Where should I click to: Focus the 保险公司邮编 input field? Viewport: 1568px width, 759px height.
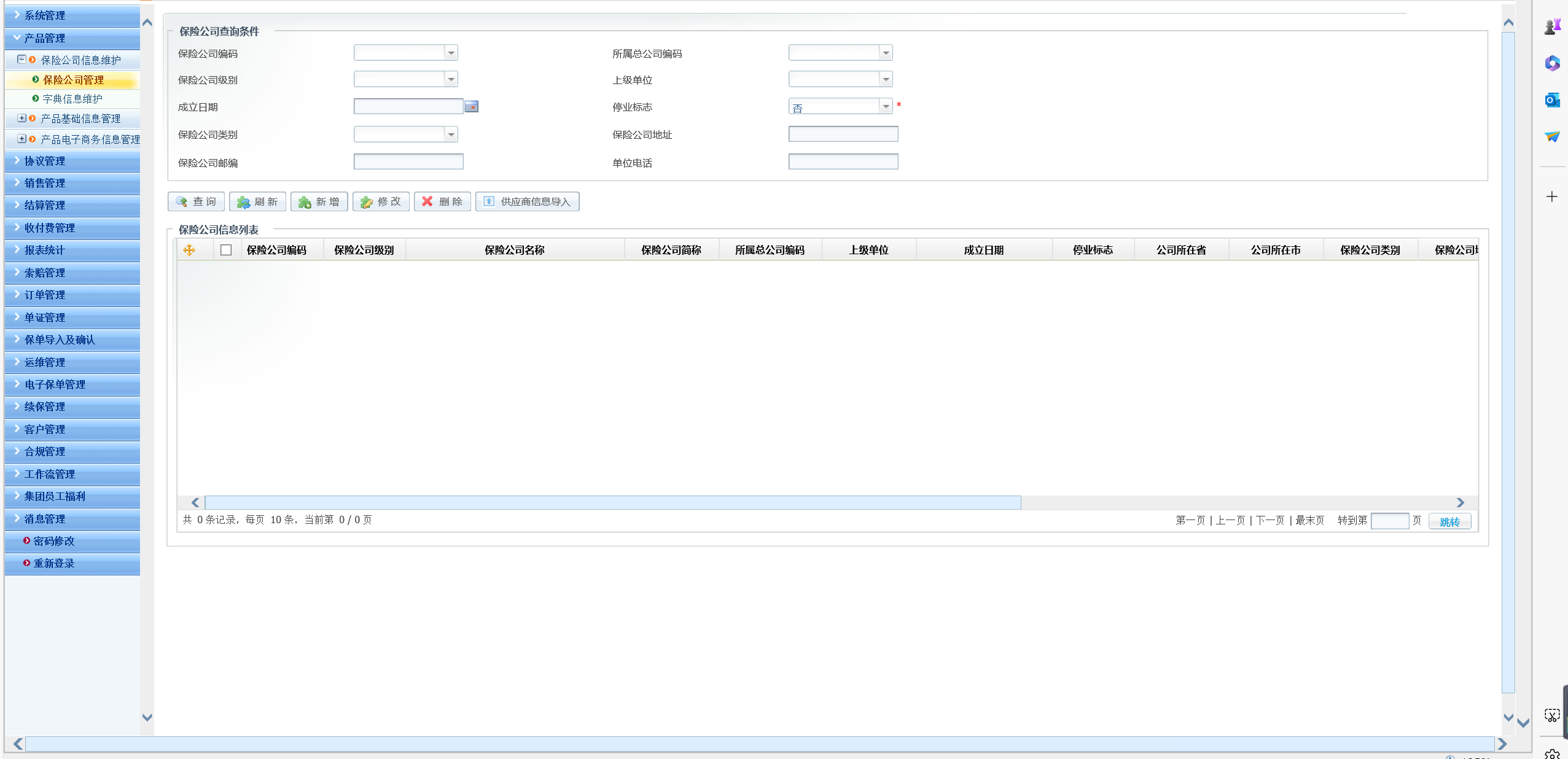point(408,162)
